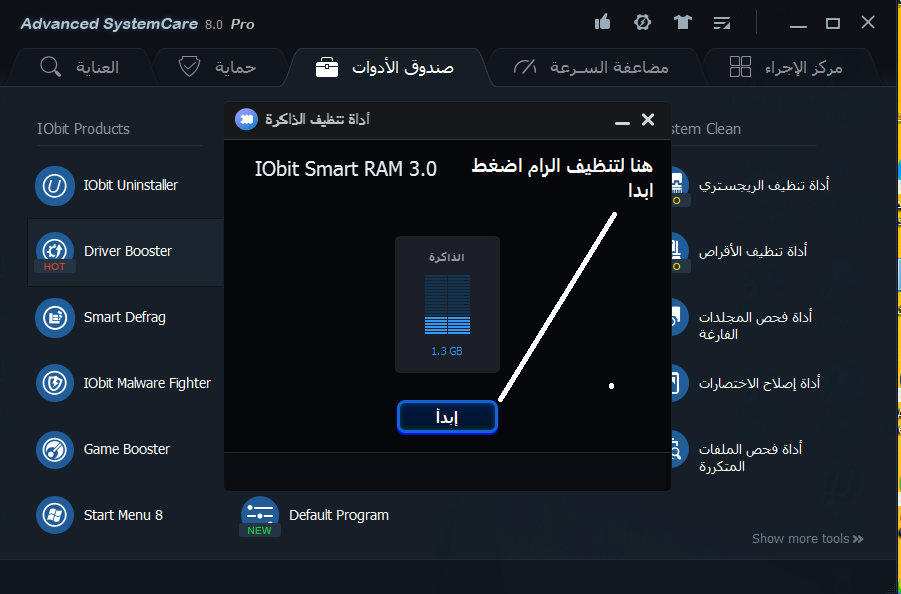This screenshot has height=594, width=901.
Task: Click the speedometer icon on مضاعفة السرعة tab
Action: coord(525,67)
